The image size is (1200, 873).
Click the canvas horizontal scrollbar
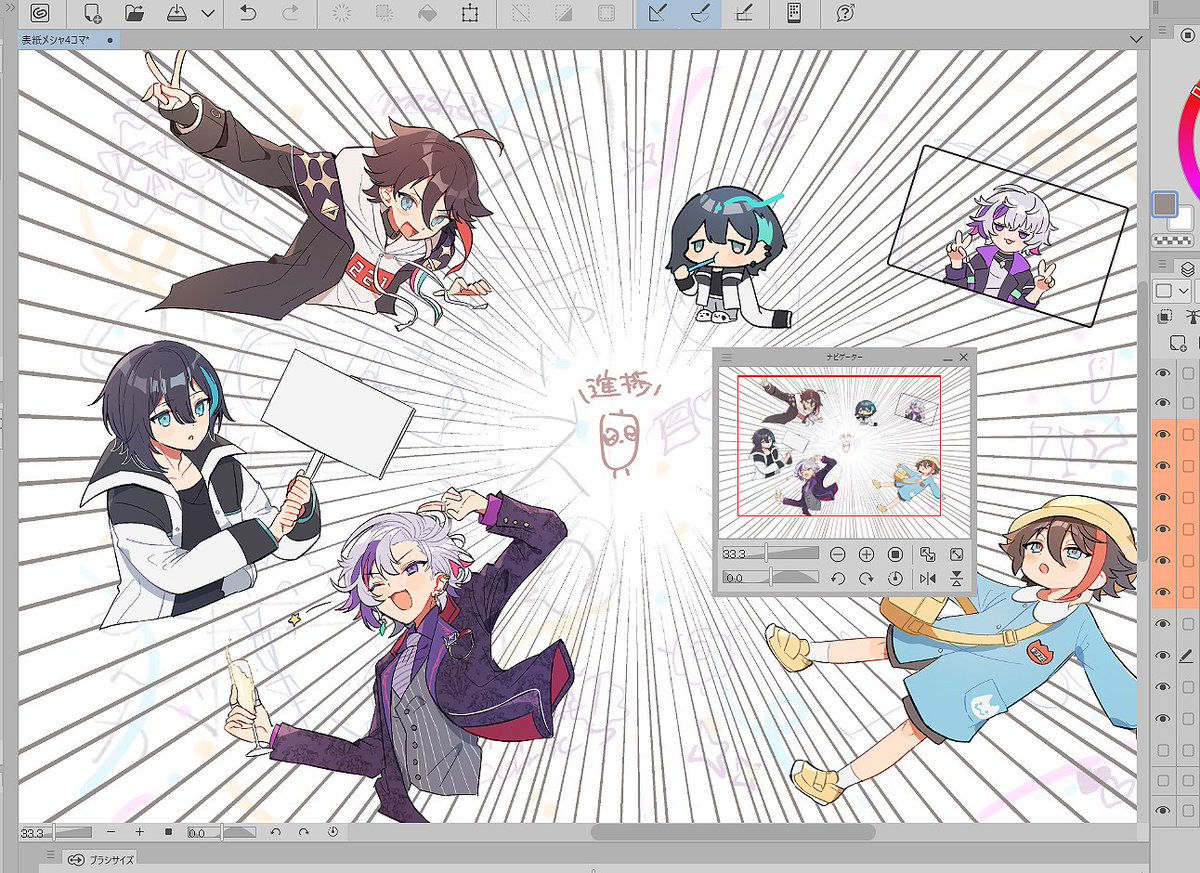[733, 832]
